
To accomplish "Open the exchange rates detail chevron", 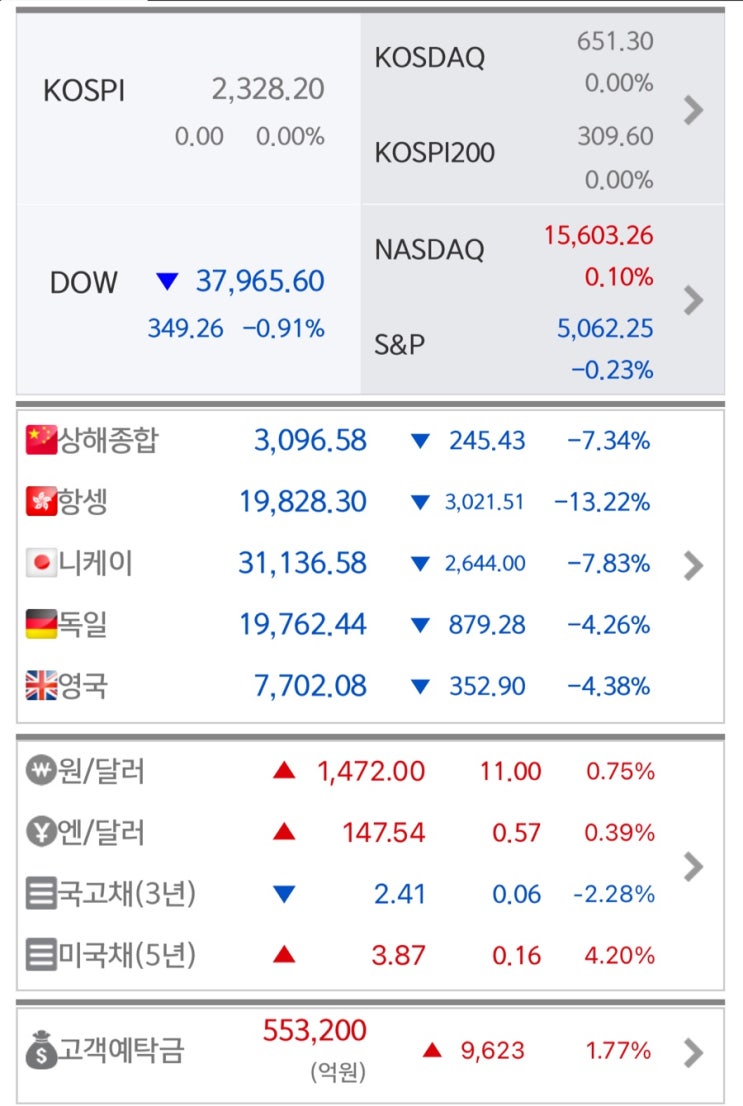I will [x=693, y=866].
